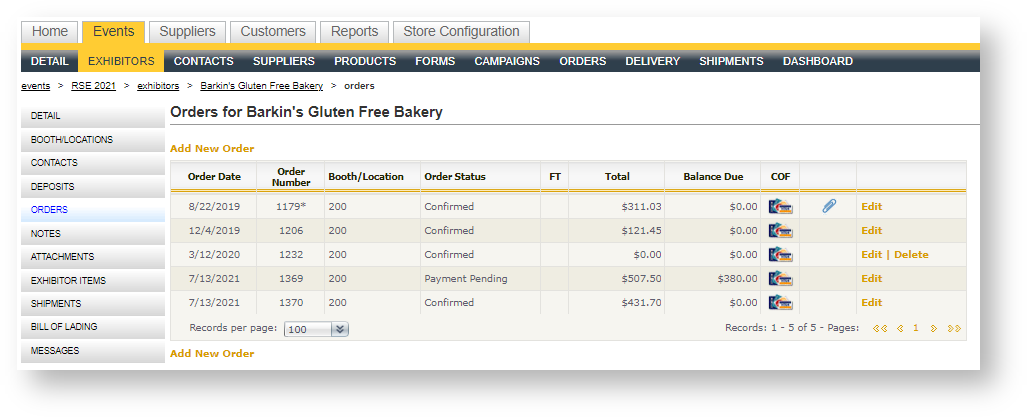
Task: Go to the next page arrow
Action: (934, 328)
